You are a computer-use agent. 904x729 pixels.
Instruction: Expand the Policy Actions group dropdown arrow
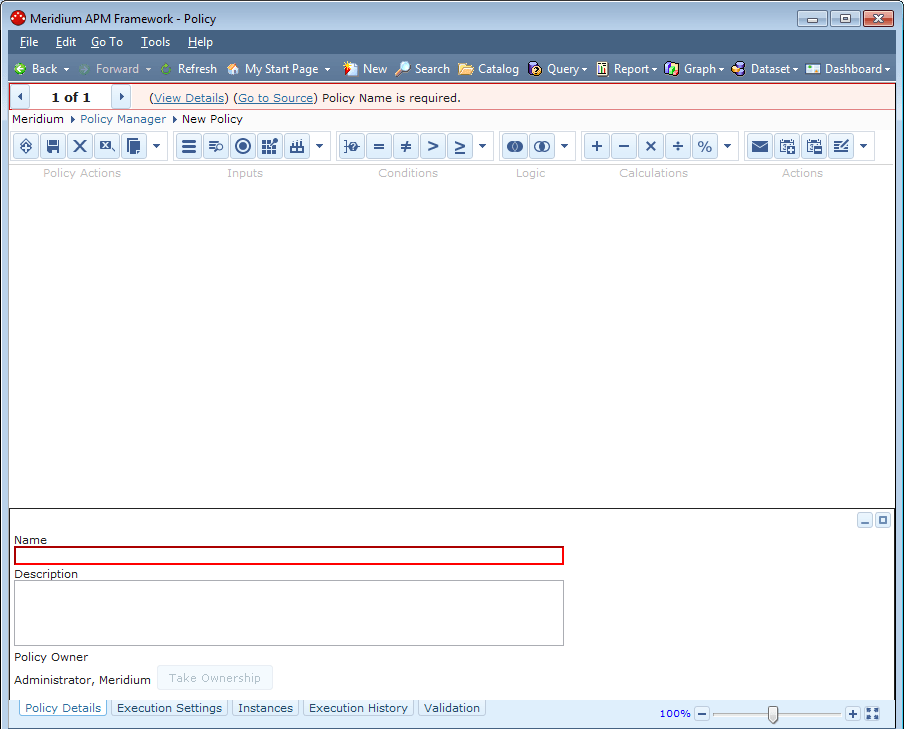(x=156, y=146)
